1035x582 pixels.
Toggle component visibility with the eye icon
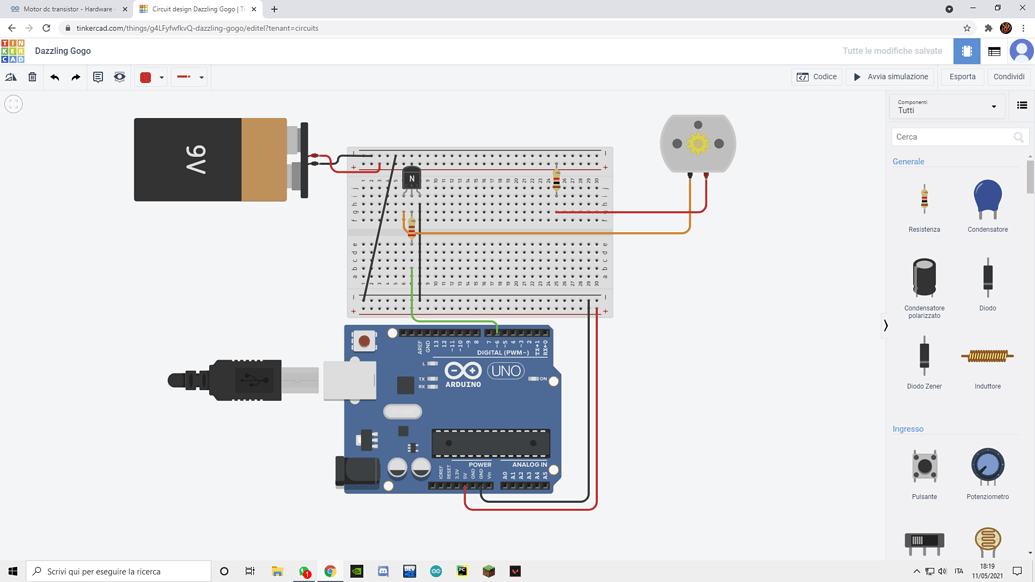tap(120, 76)
